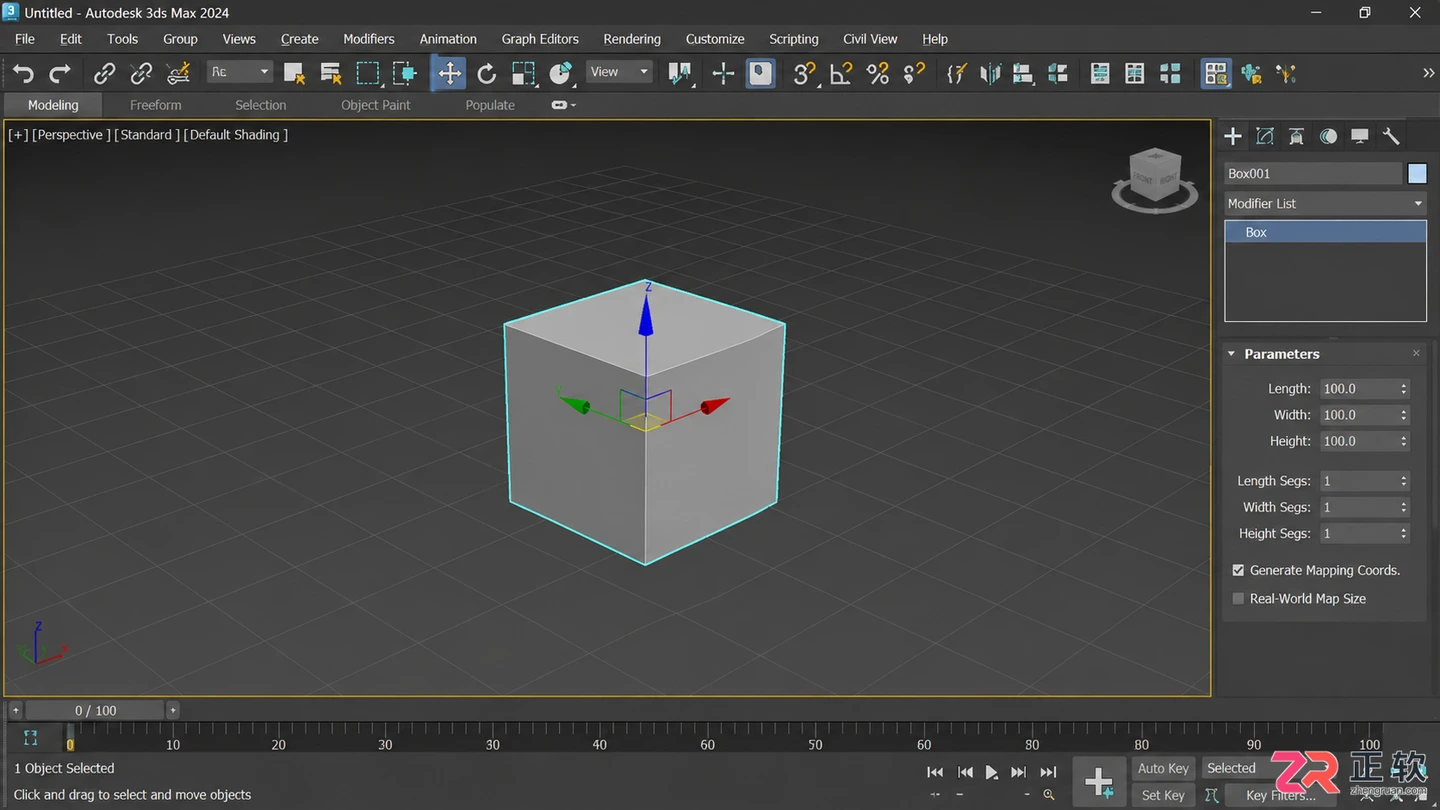The image size is (1440, 810).
Task: Collapse the Parameters rollout
Action: tap(1232, 354)
